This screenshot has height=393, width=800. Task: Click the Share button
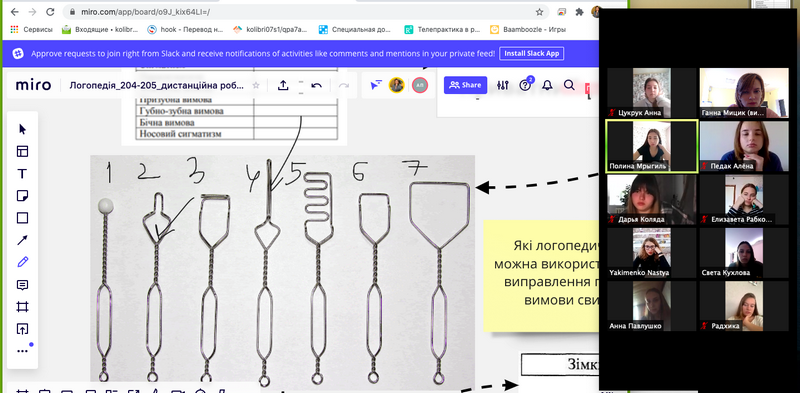(465, 85)
